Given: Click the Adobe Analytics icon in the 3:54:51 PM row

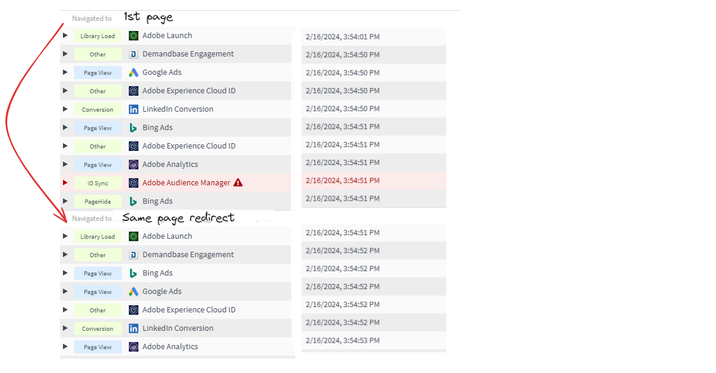Looking at the screenshot, I should pos(133,164).
